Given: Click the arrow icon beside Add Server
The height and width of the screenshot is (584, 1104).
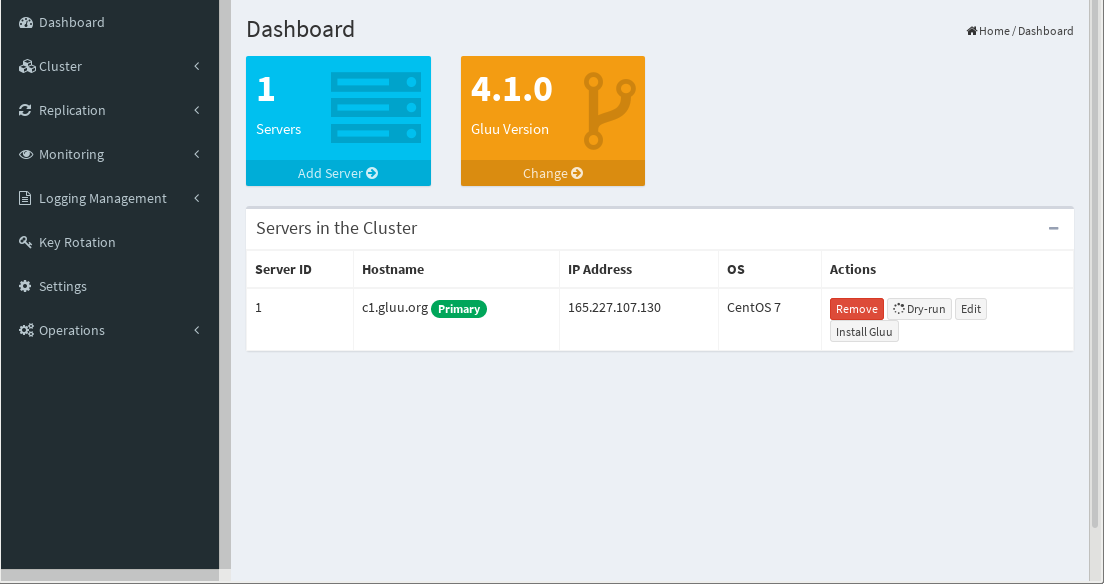Looking at the screenshot, I should (x=372, y=173).
